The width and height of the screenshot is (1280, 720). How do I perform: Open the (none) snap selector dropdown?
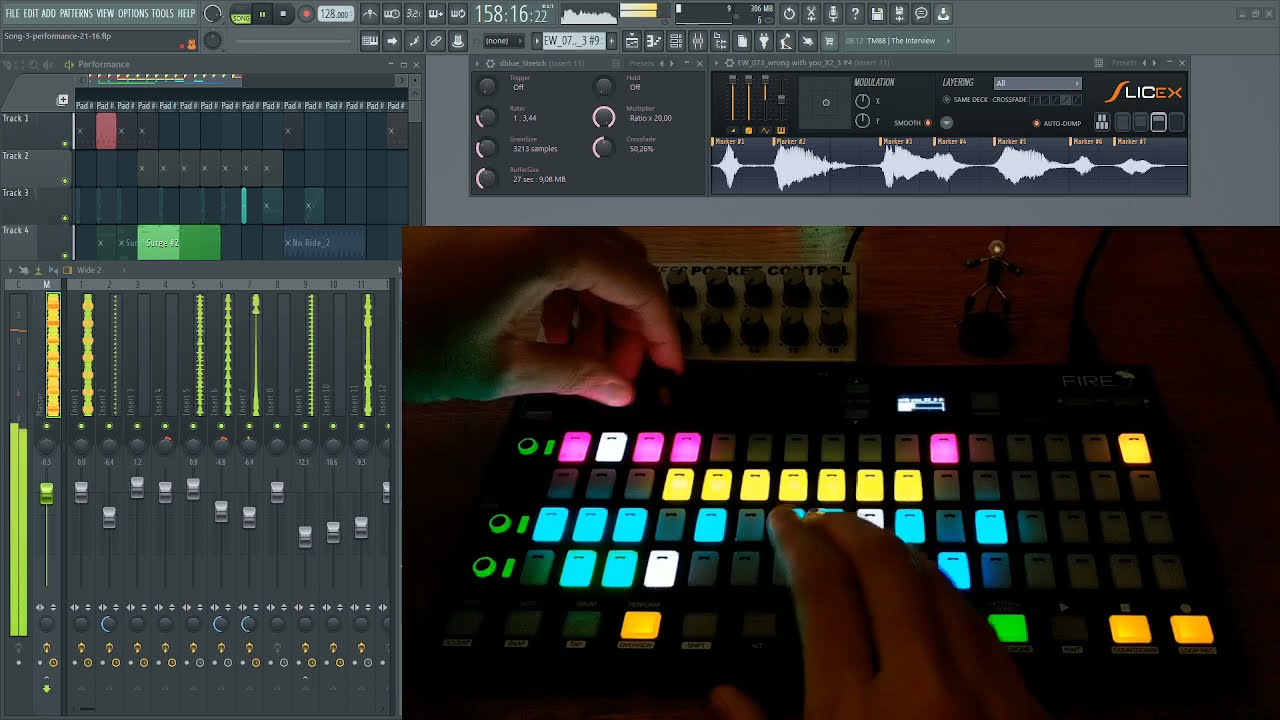[x=503, y=41]
